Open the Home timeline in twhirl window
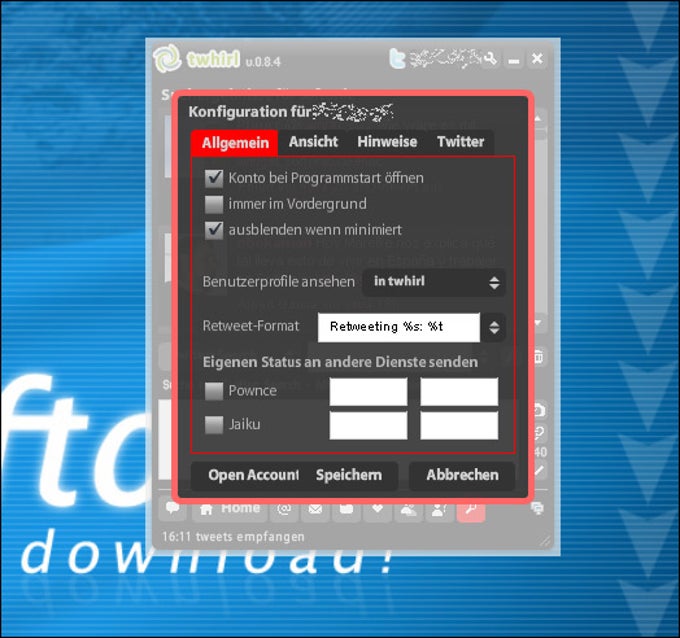Screen dimensions: 680x638 [x=230, y=508]
